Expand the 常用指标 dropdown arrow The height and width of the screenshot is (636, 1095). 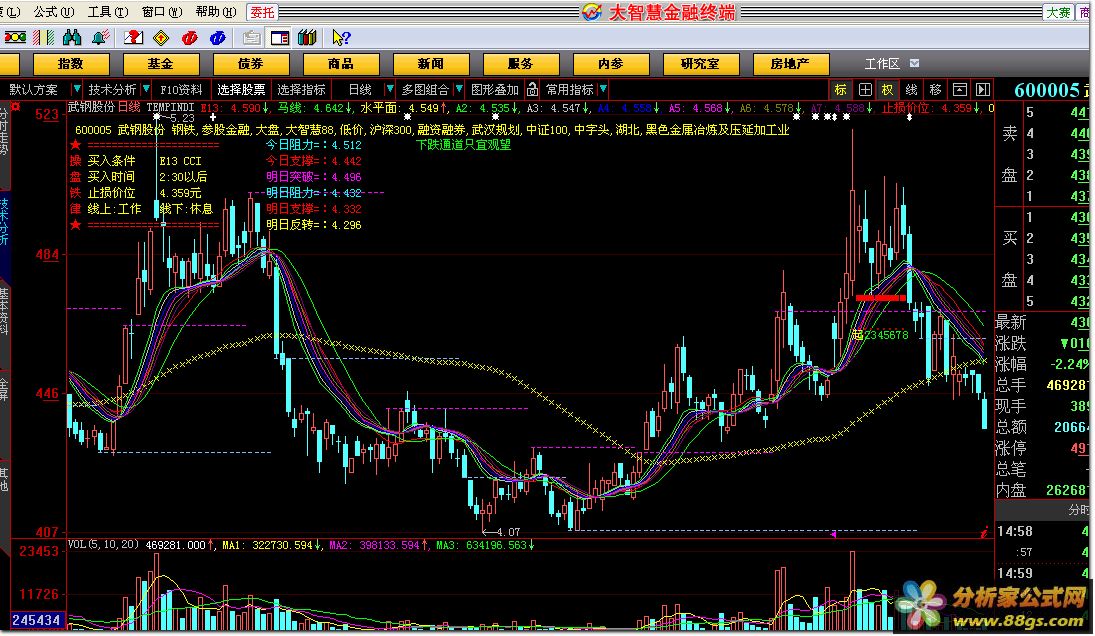(603, 89)
